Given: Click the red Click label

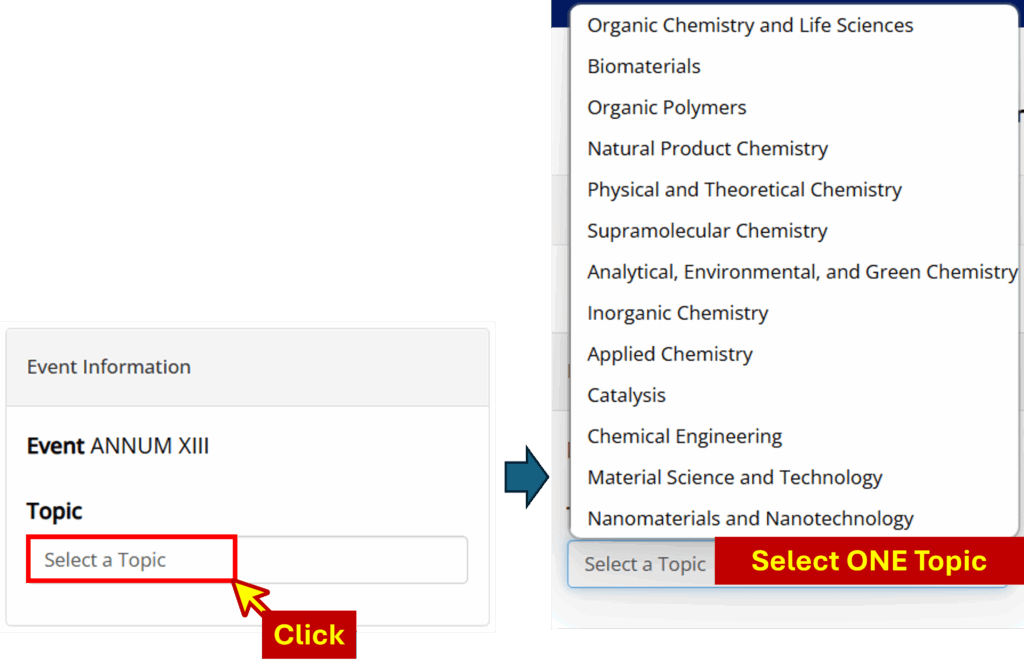Looking at the screenshot, I should tap(309, 635).
